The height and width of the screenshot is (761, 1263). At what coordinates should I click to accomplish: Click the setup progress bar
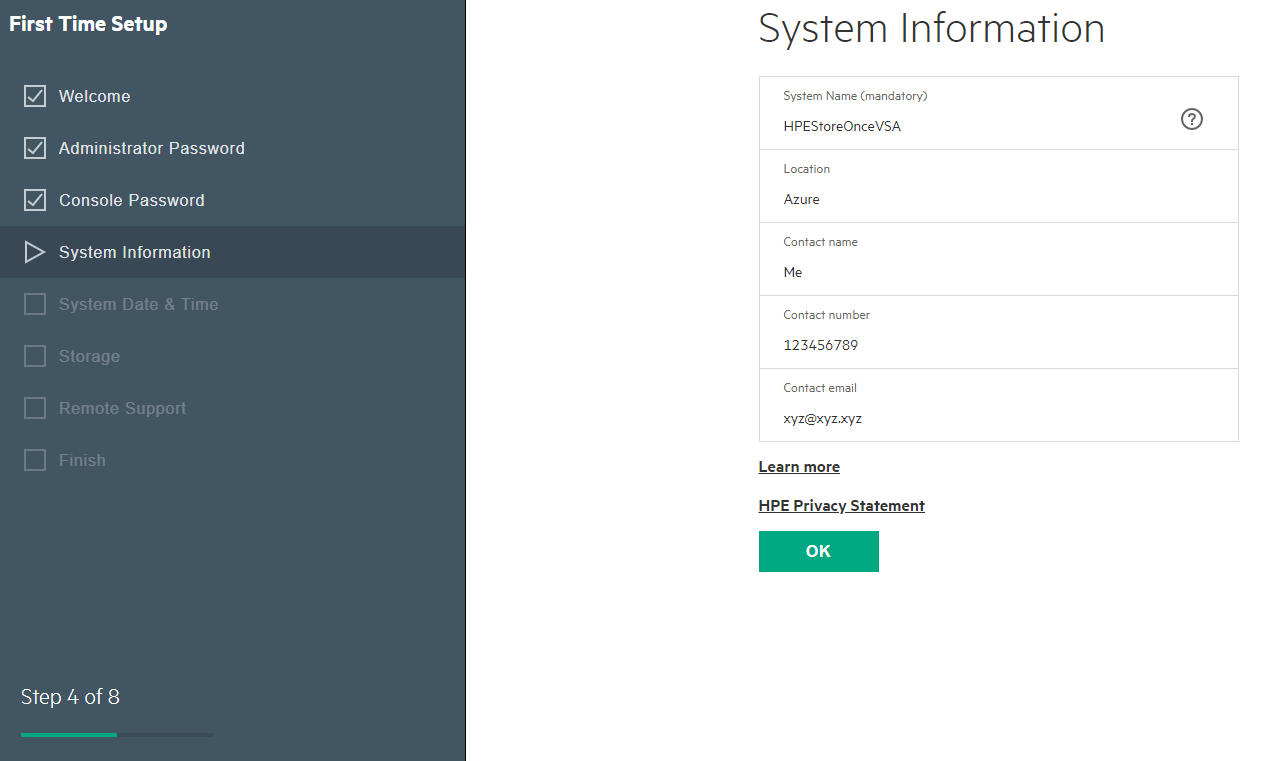point(116,734)
